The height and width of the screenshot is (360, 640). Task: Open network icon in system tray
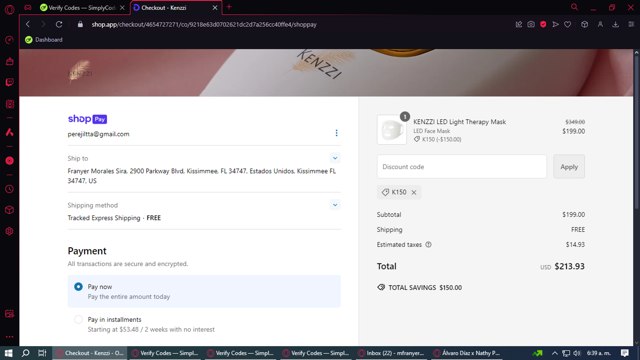(566, 353)
